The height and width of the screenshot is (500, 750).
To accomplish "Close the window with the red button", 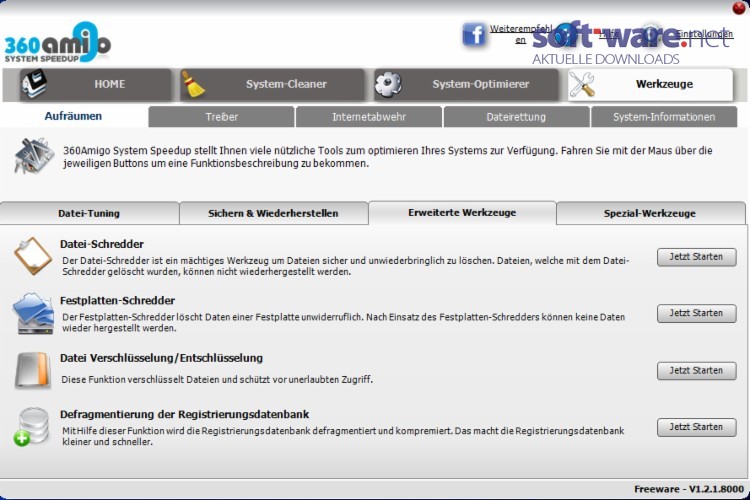I will tap(739, 8).
